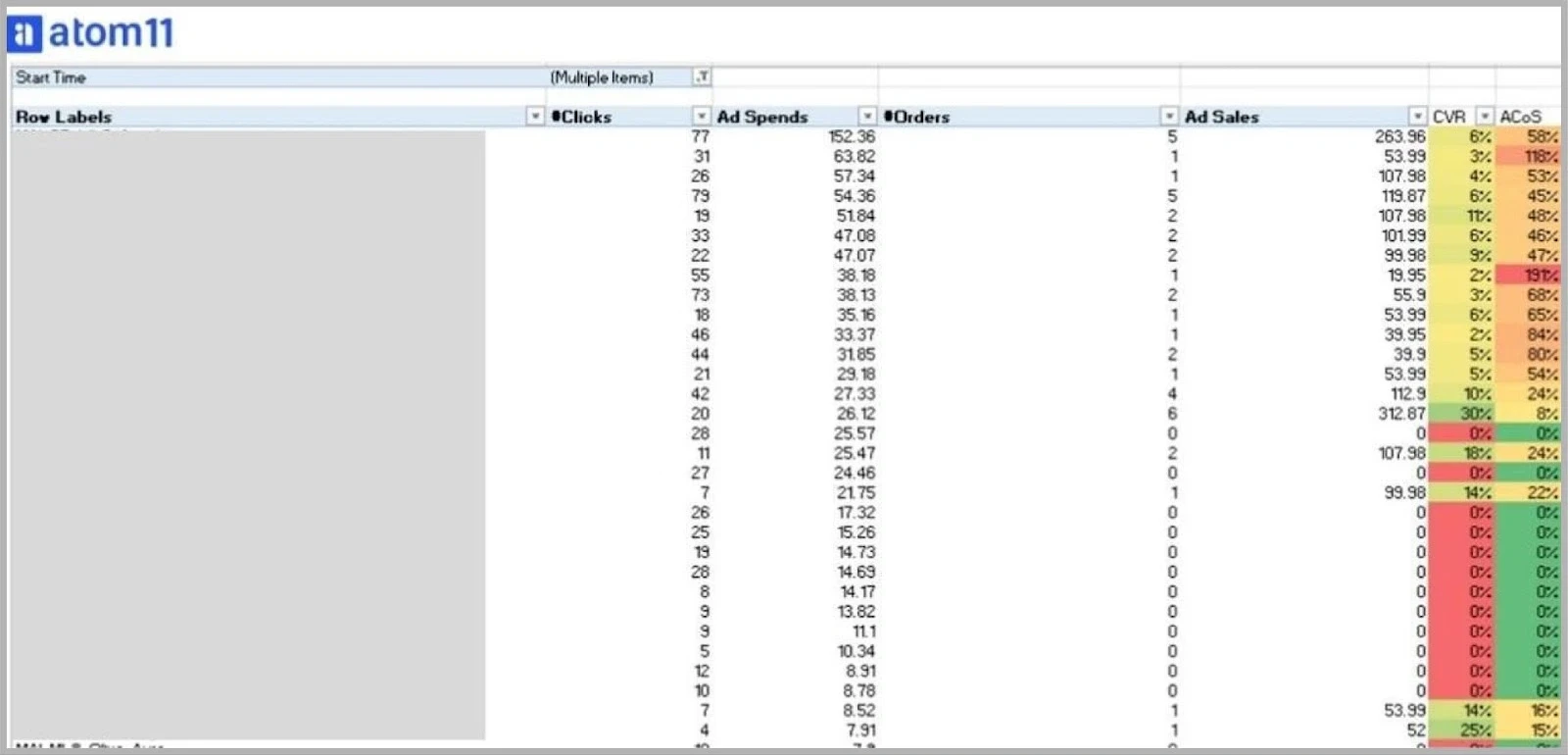Viewport: 1568px width, 755px height.
Task: Select the Ad Spends cell 8.52
Action: click(x=858, y=711)
